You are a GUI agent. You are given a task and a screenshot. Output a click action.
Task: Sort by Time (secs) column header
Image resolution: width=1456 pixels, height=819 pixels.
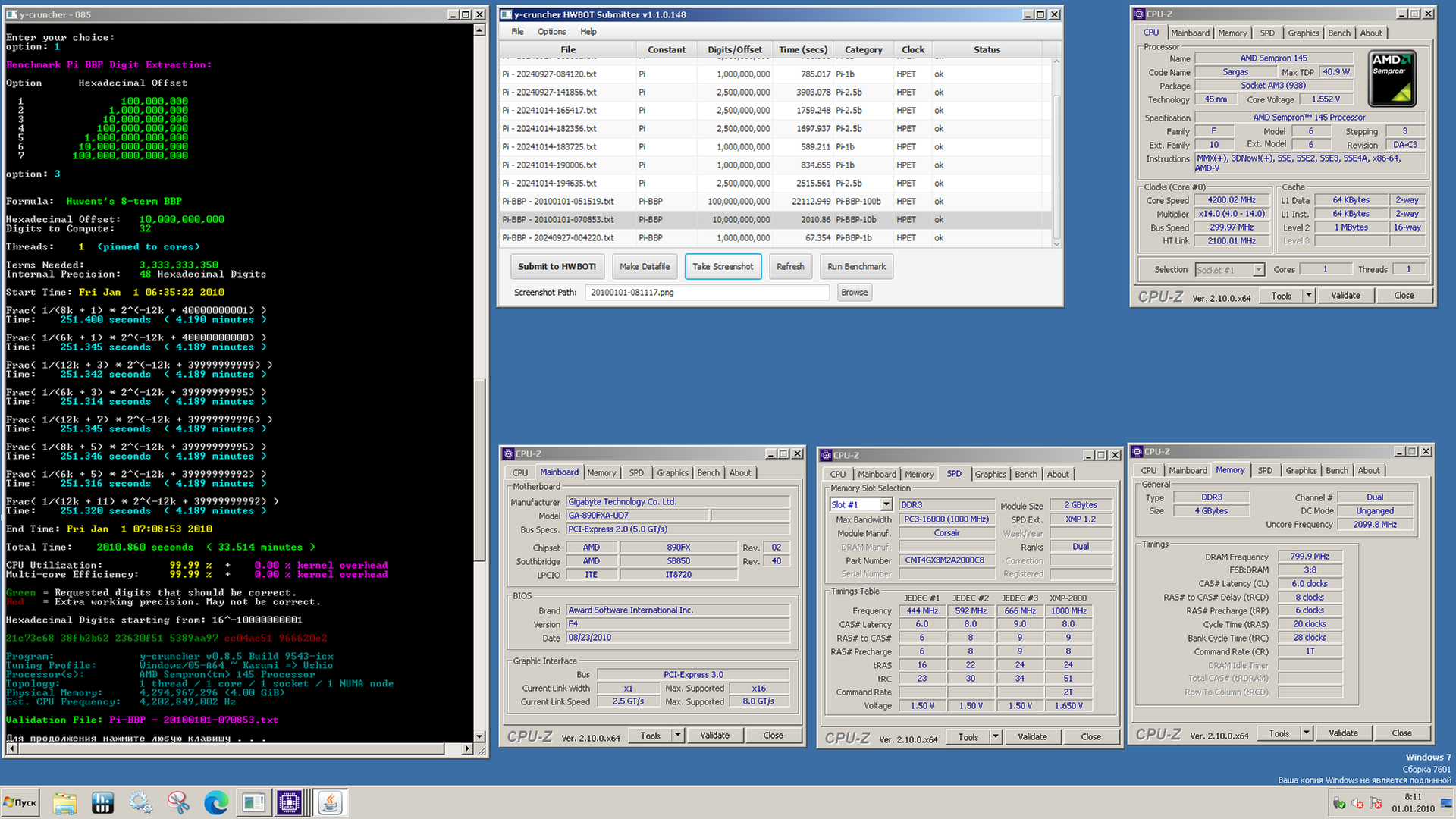pos(803,50)
